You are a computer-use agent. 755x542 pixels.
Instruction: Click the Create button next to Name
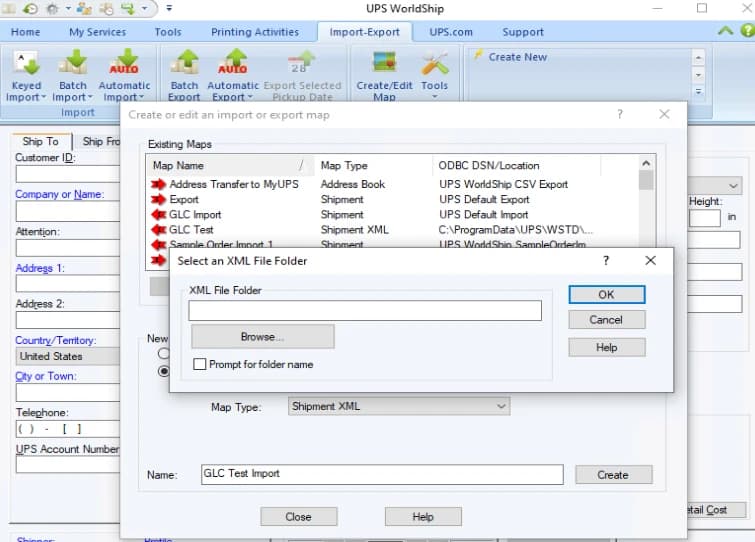pos(613,475)
